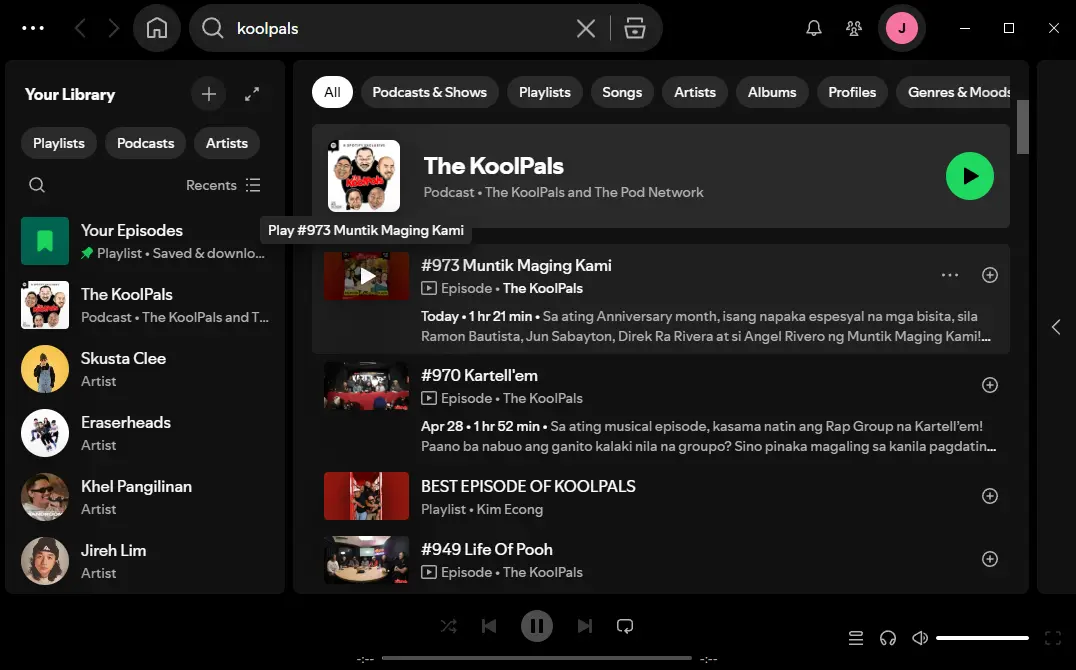The height and width of the screenshot is (670, 1076).
Task: Clear the koolpals search text
Action: (x=585, y=28)
